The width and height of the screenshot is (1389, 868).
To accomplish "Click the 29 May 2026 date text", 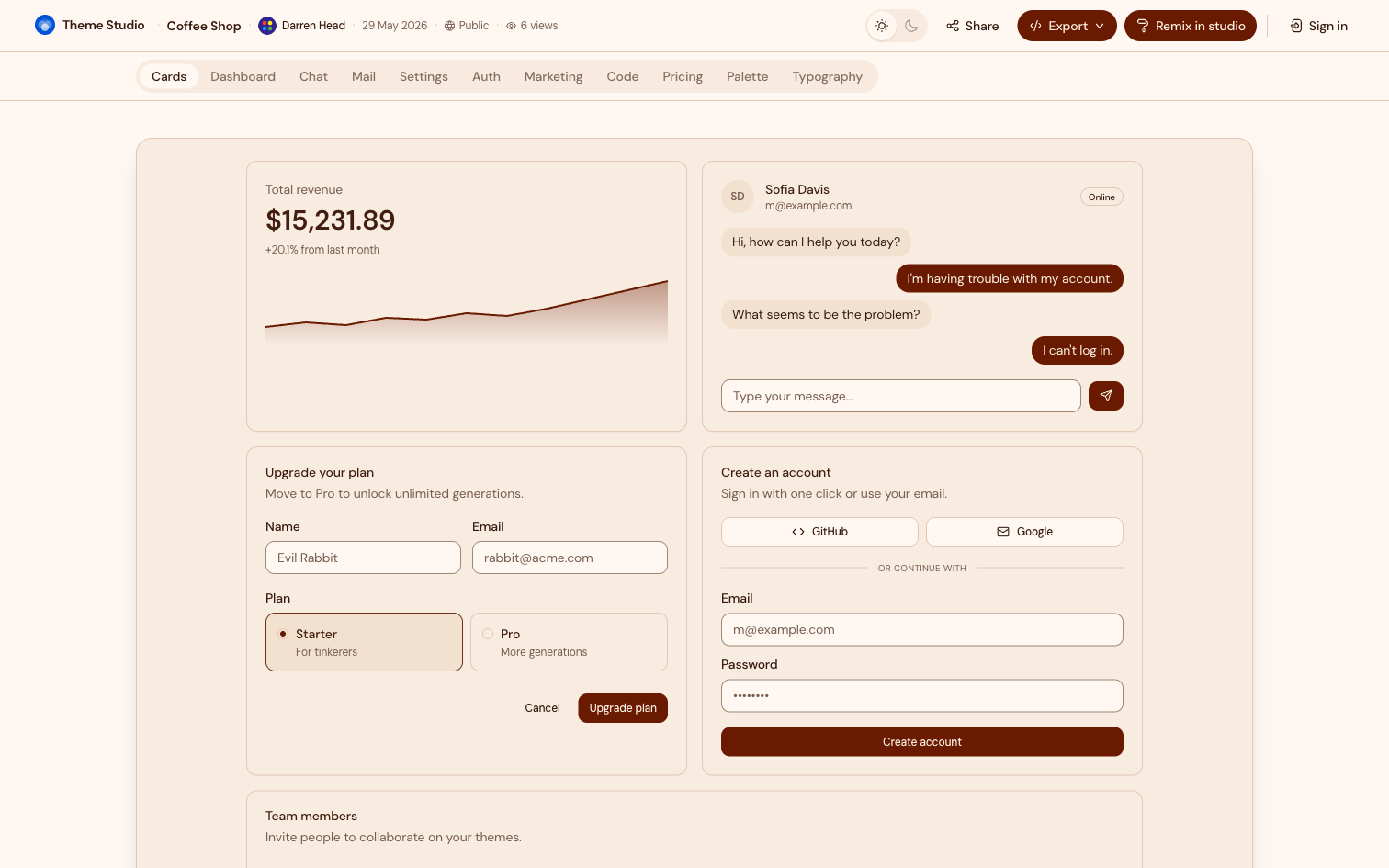I will pos(395,26).
